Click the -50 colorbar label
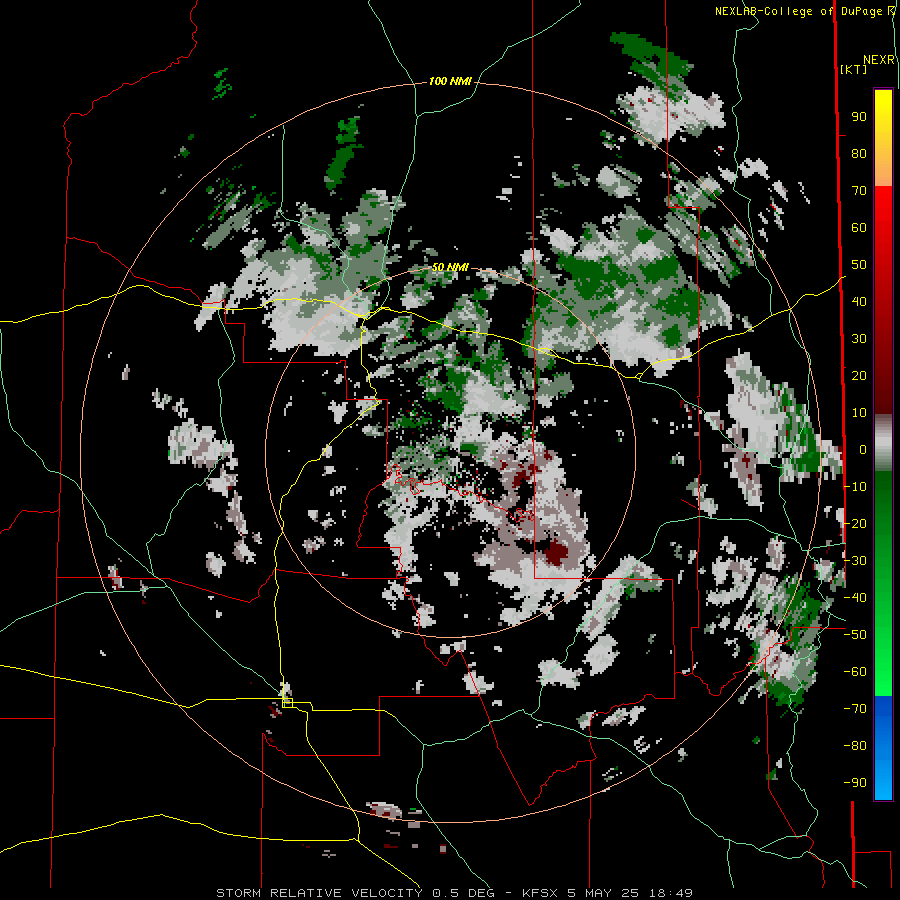 (855, 635)
